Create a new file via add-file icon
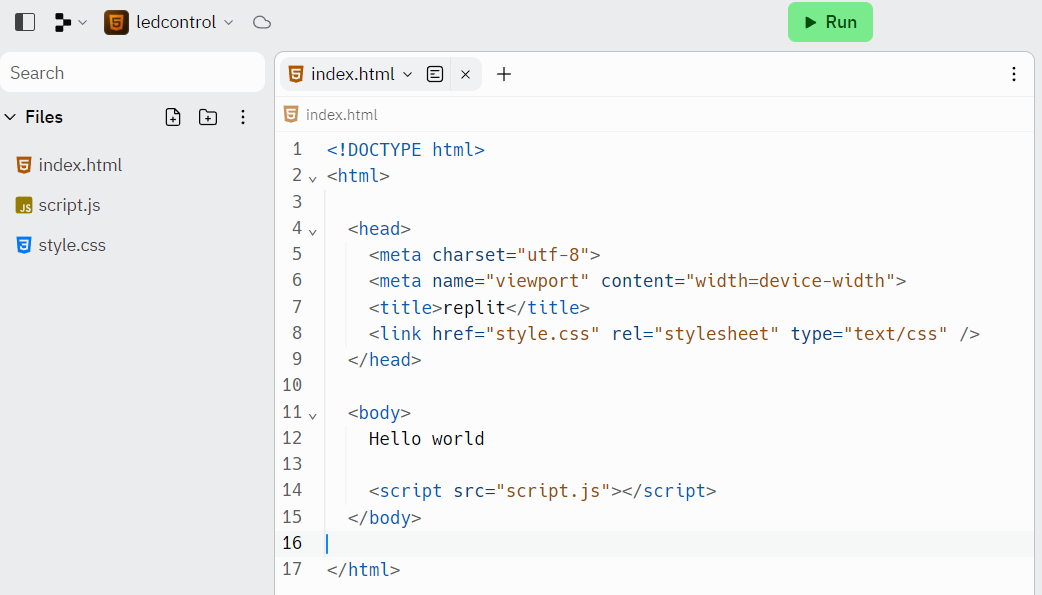The image size is (1042, 595). [173, 117]
